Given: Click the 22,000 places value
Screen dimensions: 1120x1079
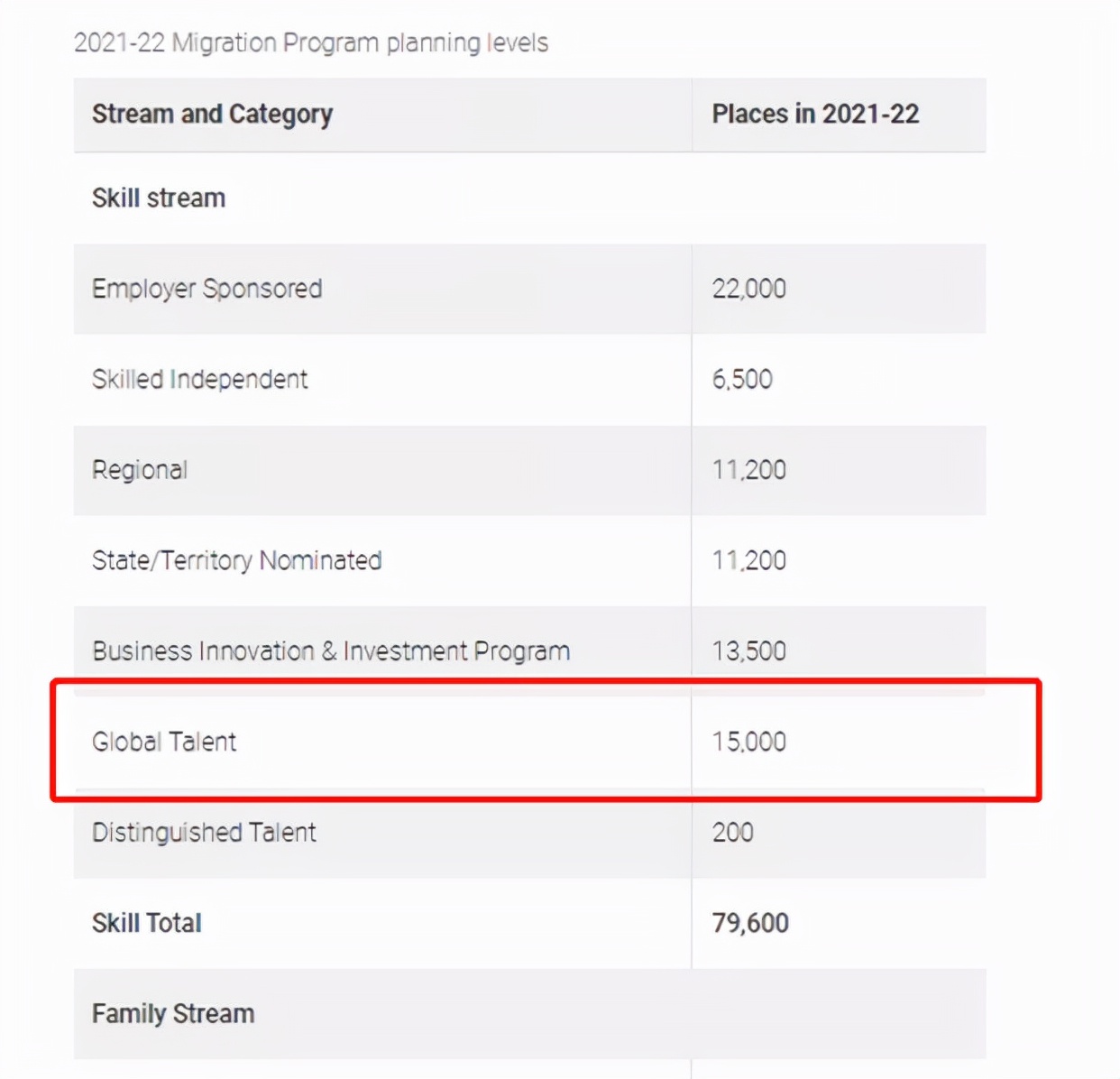Looking at the screenshot, I should coord(748,289).
